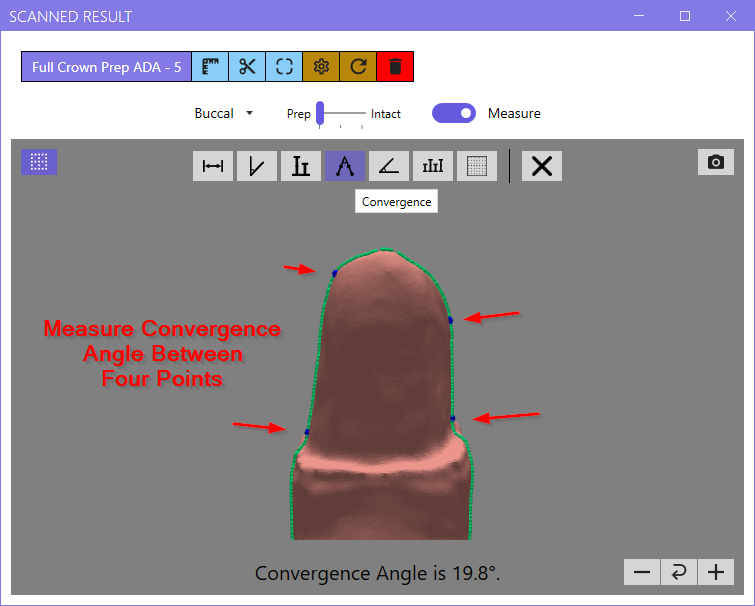Take a snapshot with the camera icon
The width and height of the screenshot is (755, 606).
coord(716,162)
